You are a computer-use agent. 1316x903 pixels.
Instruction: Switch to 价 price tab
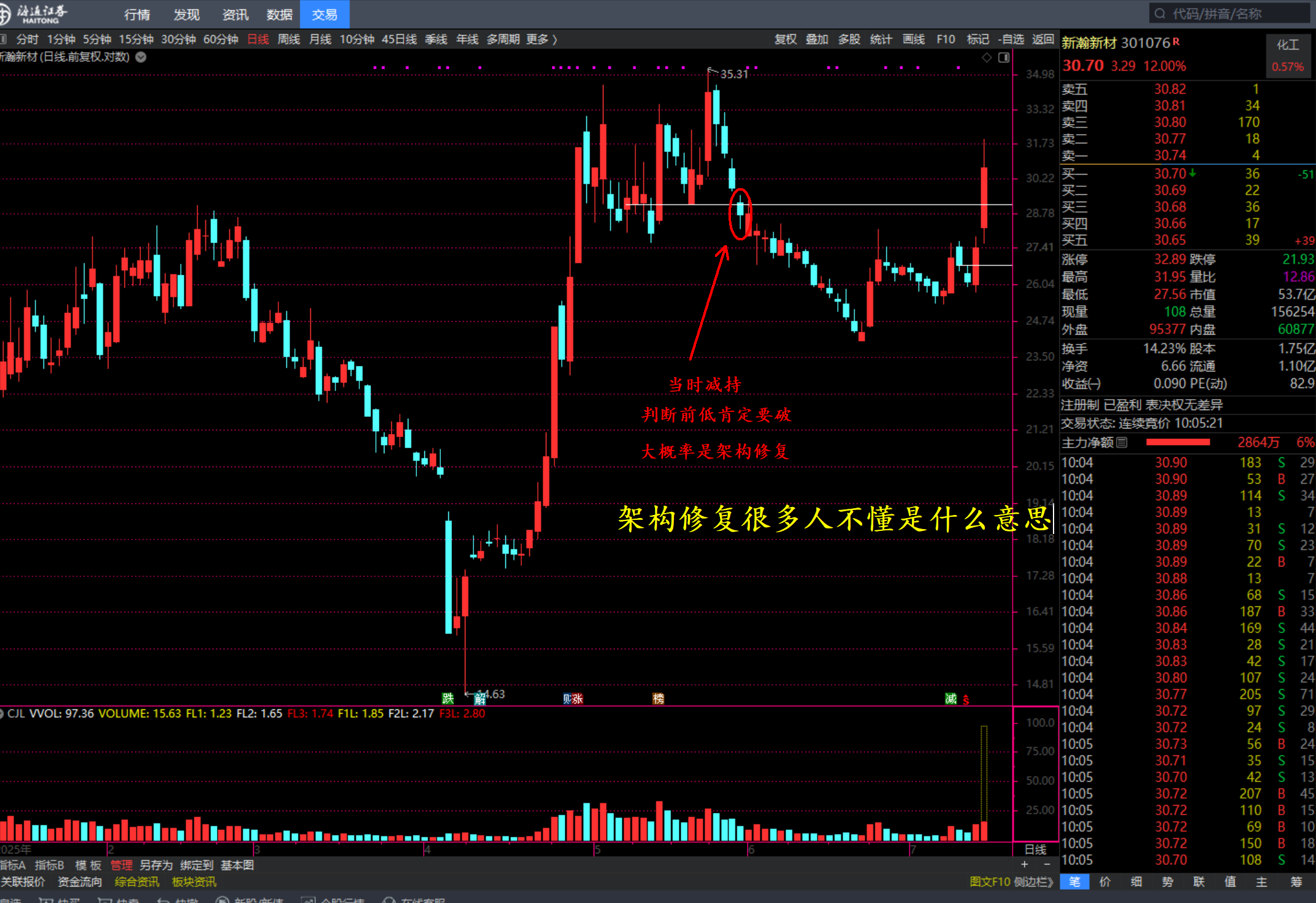point(1105,882)
